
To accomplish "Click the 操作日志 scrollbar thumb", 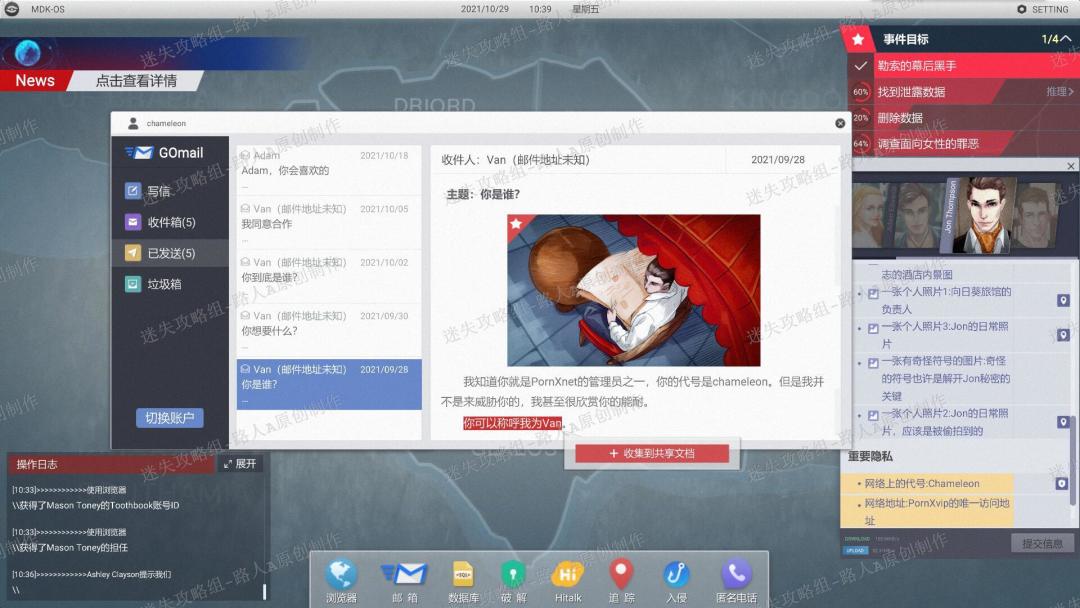I will click(264, 591).
